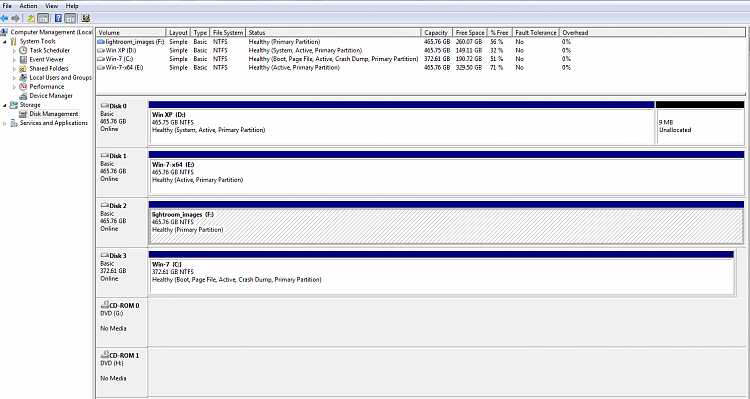This screenshot has width=750, height=399.
Task: Click the 56 % free cell
Action: 496,42
